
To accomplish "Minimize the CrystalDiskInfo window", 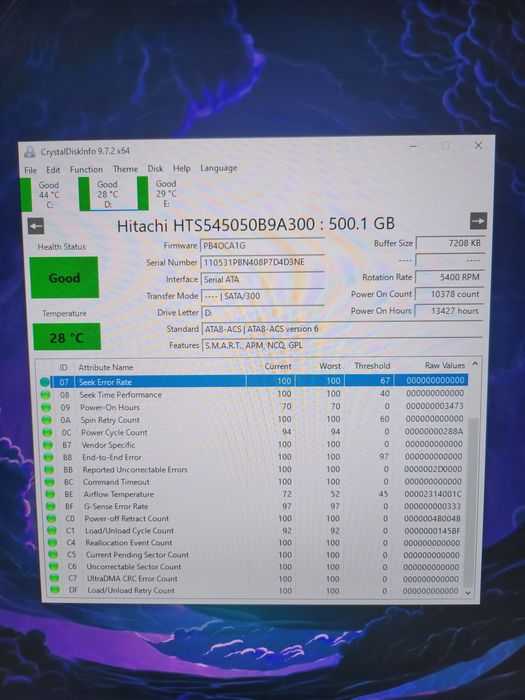I will (413, 146).
